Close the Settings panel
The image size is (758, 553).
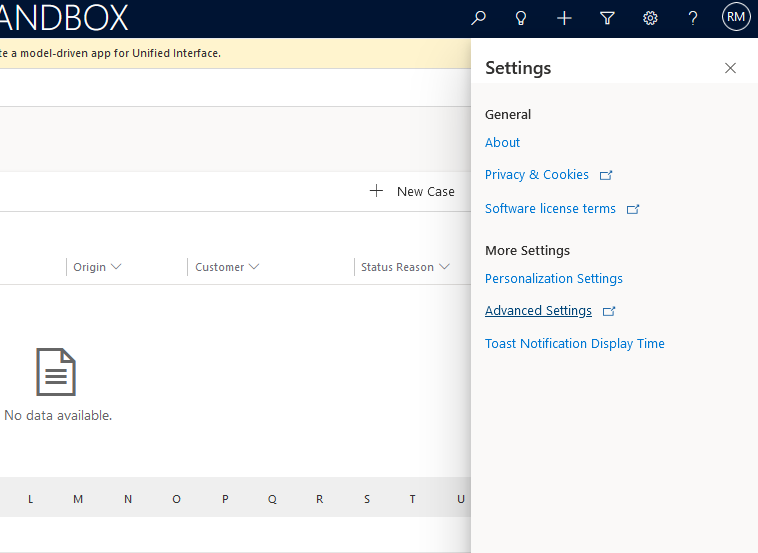click(730, 68)
